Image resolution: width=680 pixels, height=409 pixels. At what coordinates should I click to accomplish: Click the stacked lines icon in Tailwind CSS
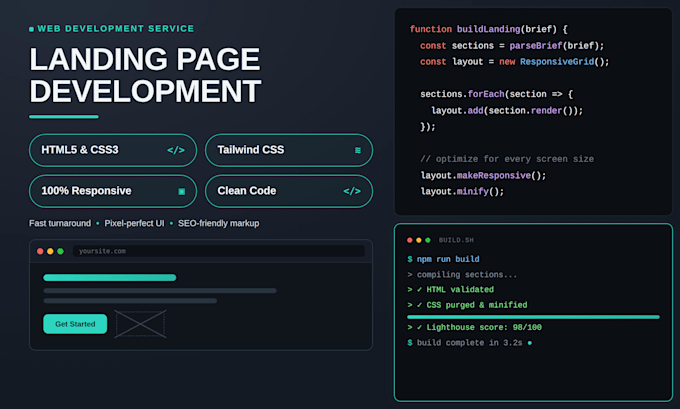(358, 150)
